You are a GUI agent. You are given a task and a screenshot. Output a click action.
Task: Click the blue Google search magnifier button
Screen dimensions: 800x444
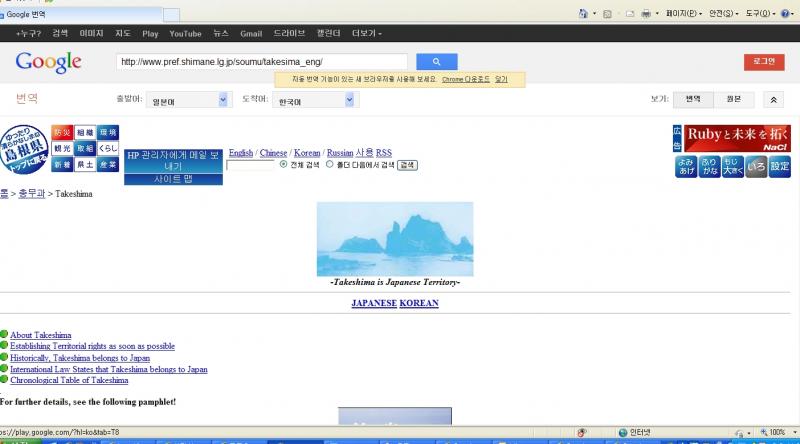click(436, 62)
